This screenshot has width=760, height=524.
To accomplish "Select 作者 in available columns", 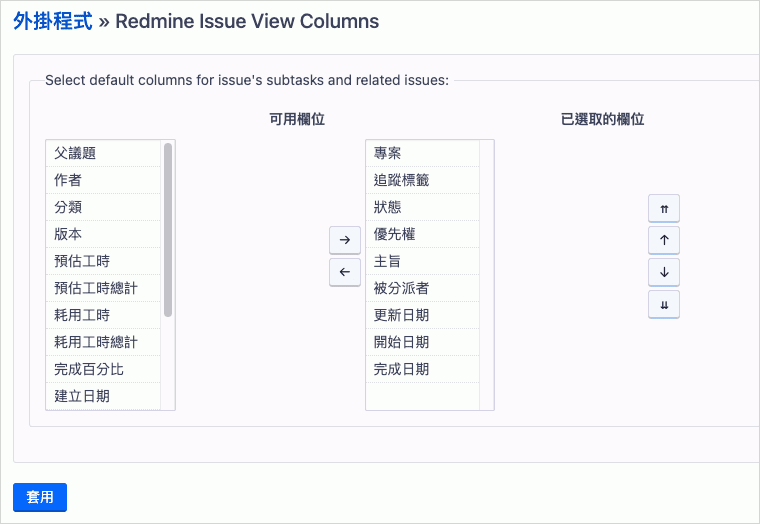I will (x=103, y=180).
